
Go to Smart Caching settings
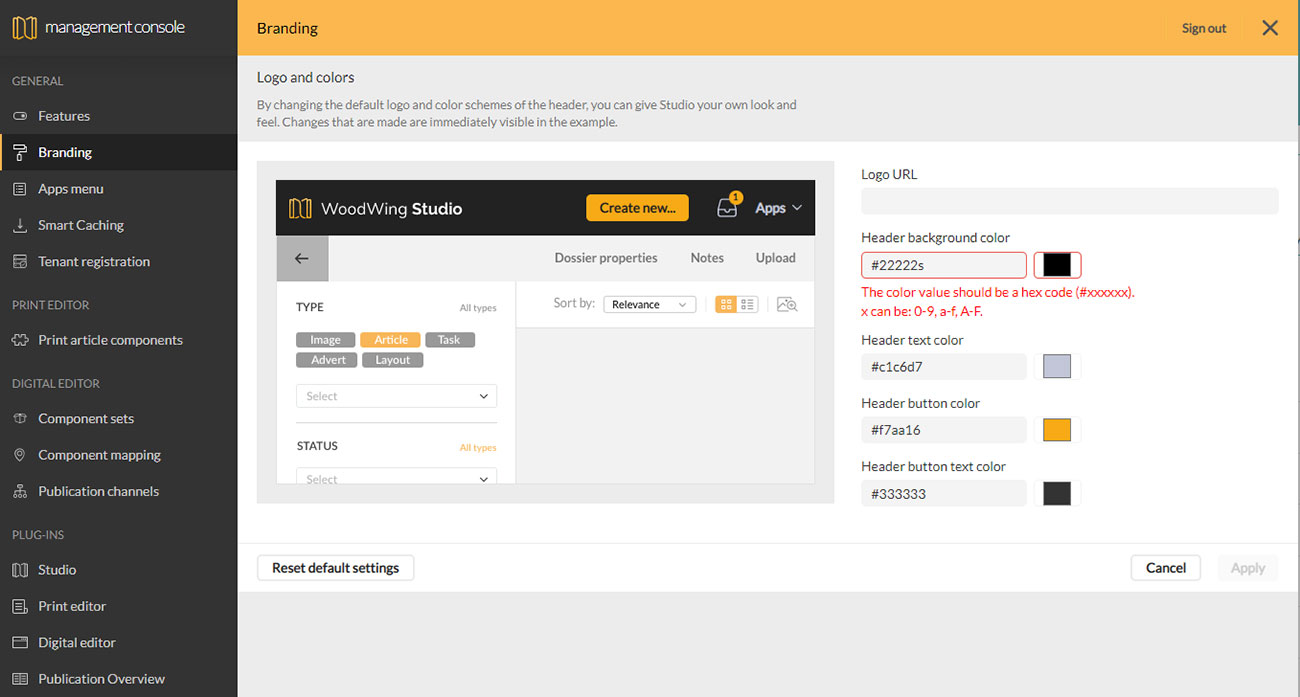(81, 225)
